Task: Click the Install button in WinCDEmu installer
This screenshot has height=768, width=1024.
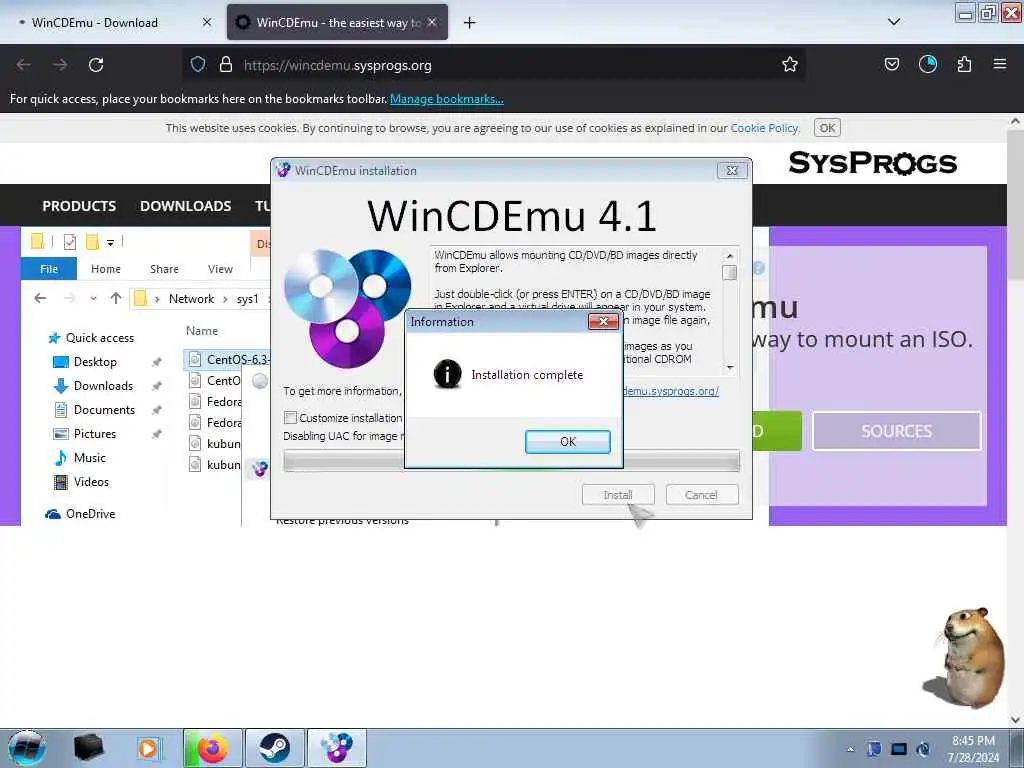Action: click(618, 495)
